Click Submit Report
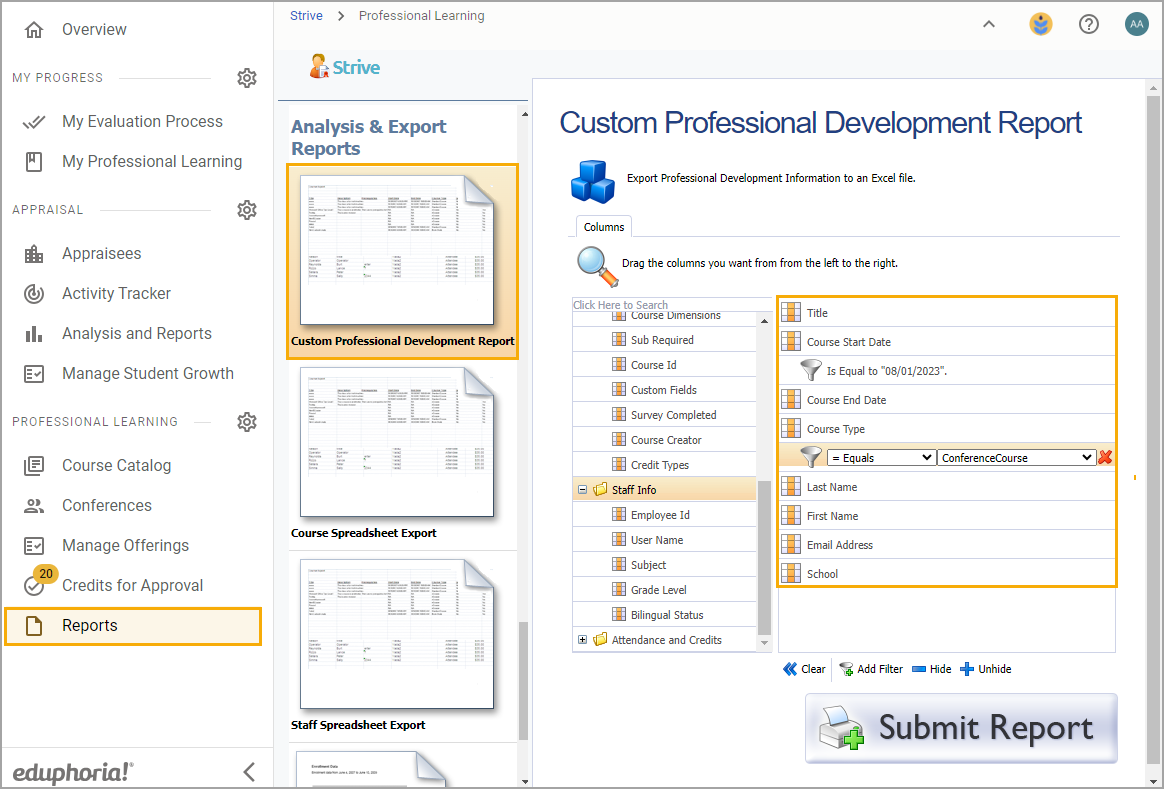 pos(961,728)
